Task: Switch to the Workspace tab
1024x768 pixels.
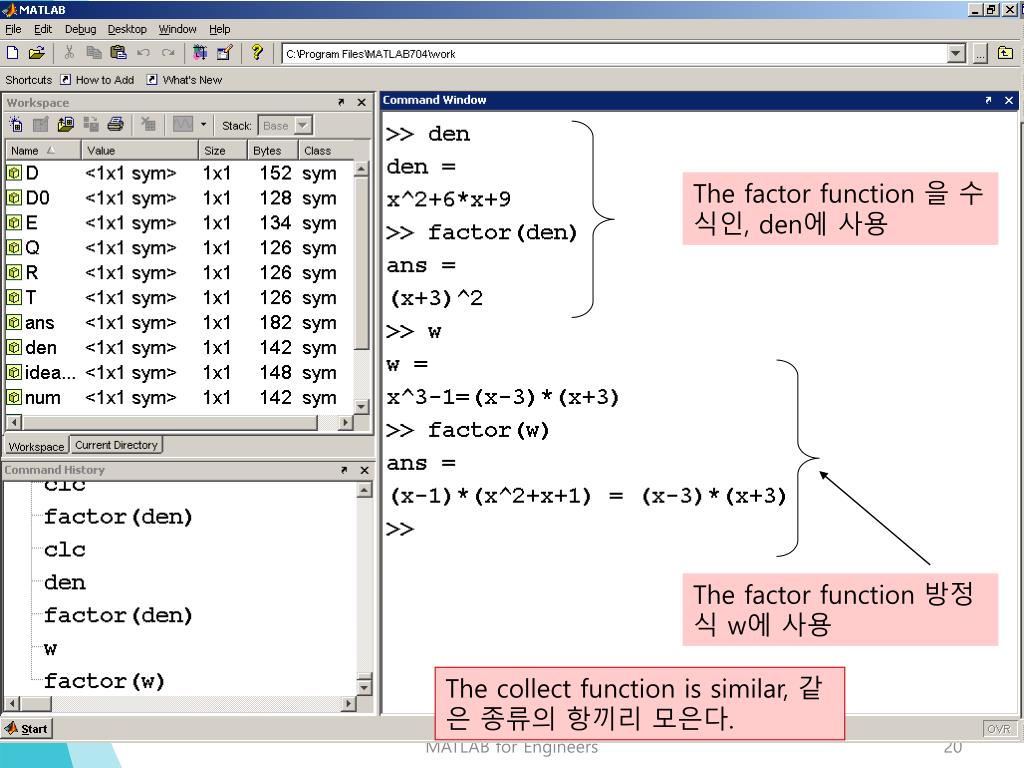Action: tap(36, 447)
